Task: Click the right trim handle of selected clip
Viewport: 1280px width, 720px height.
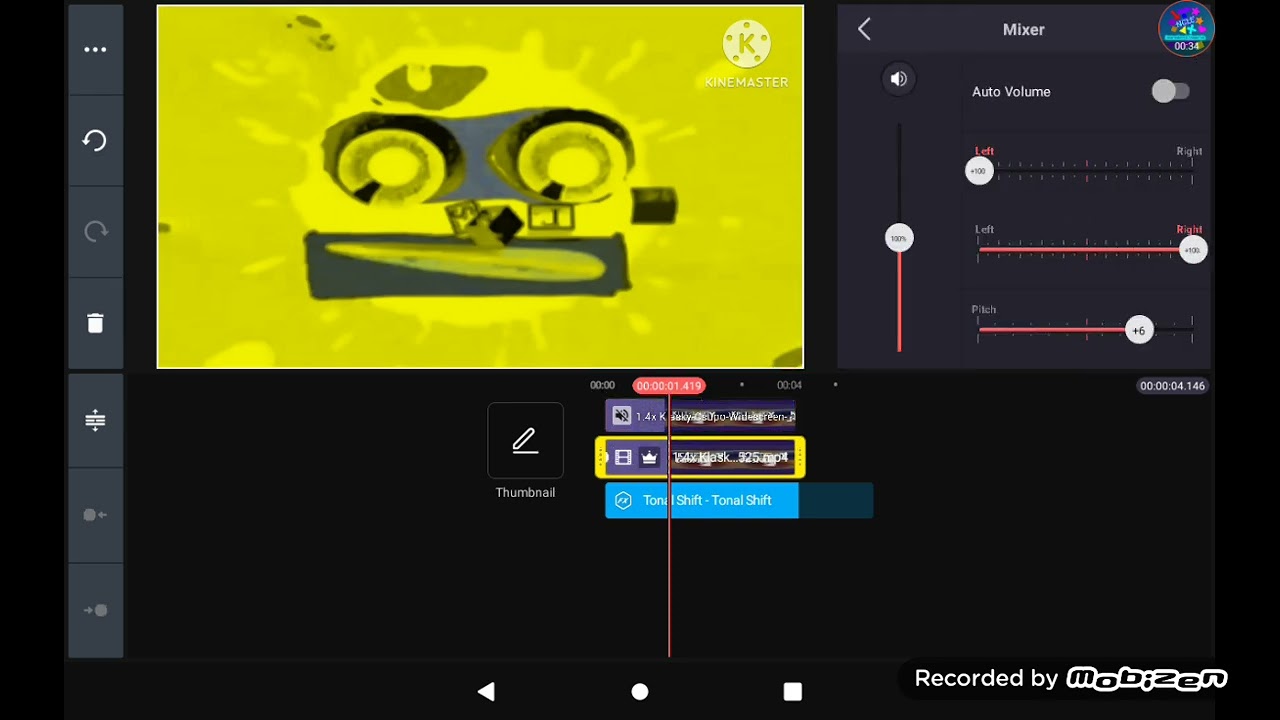Action: (x=800, y=457)
